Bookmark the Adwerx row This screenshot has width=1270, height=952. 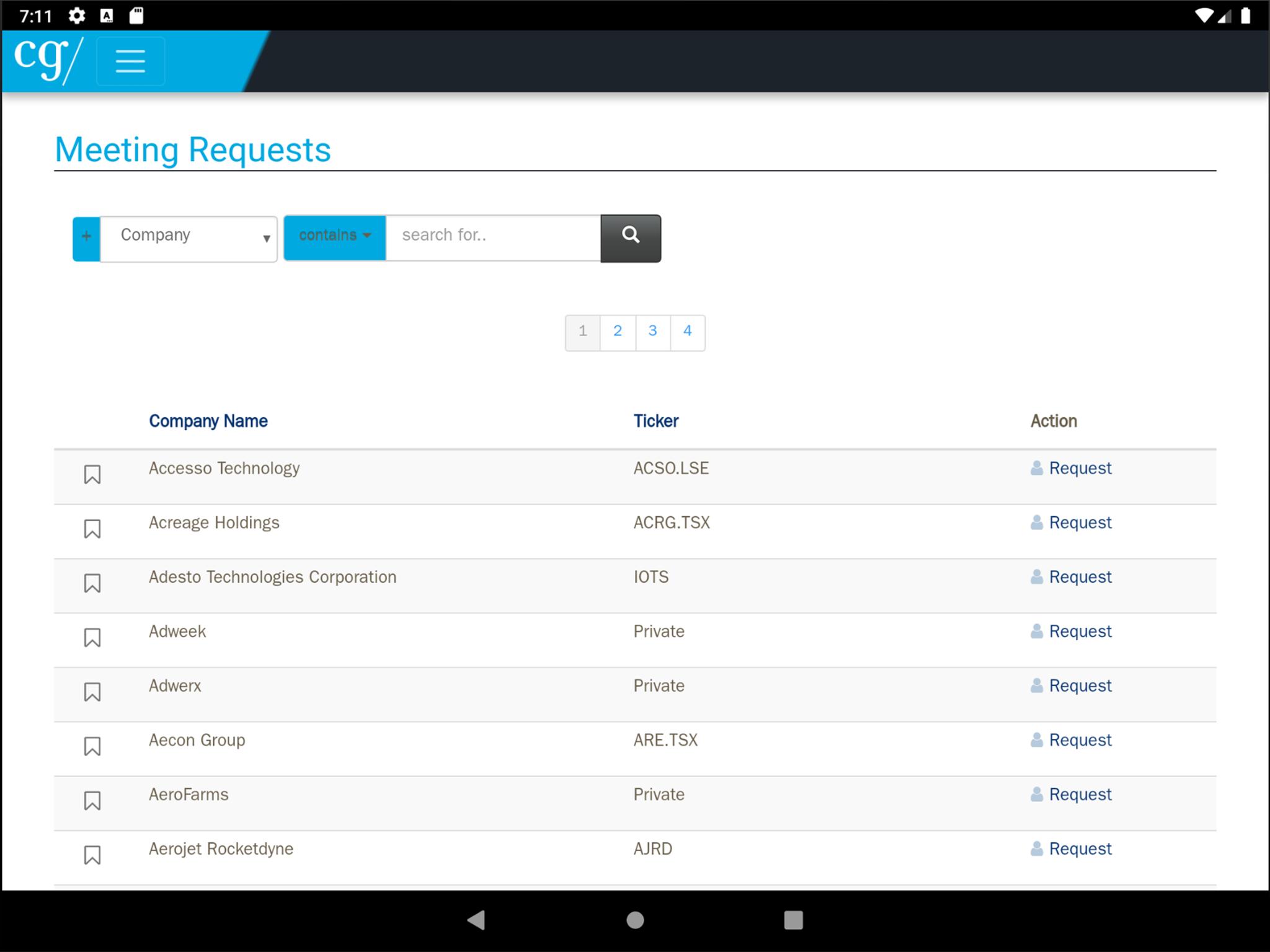pyautogui.click(x=92, y=692)
